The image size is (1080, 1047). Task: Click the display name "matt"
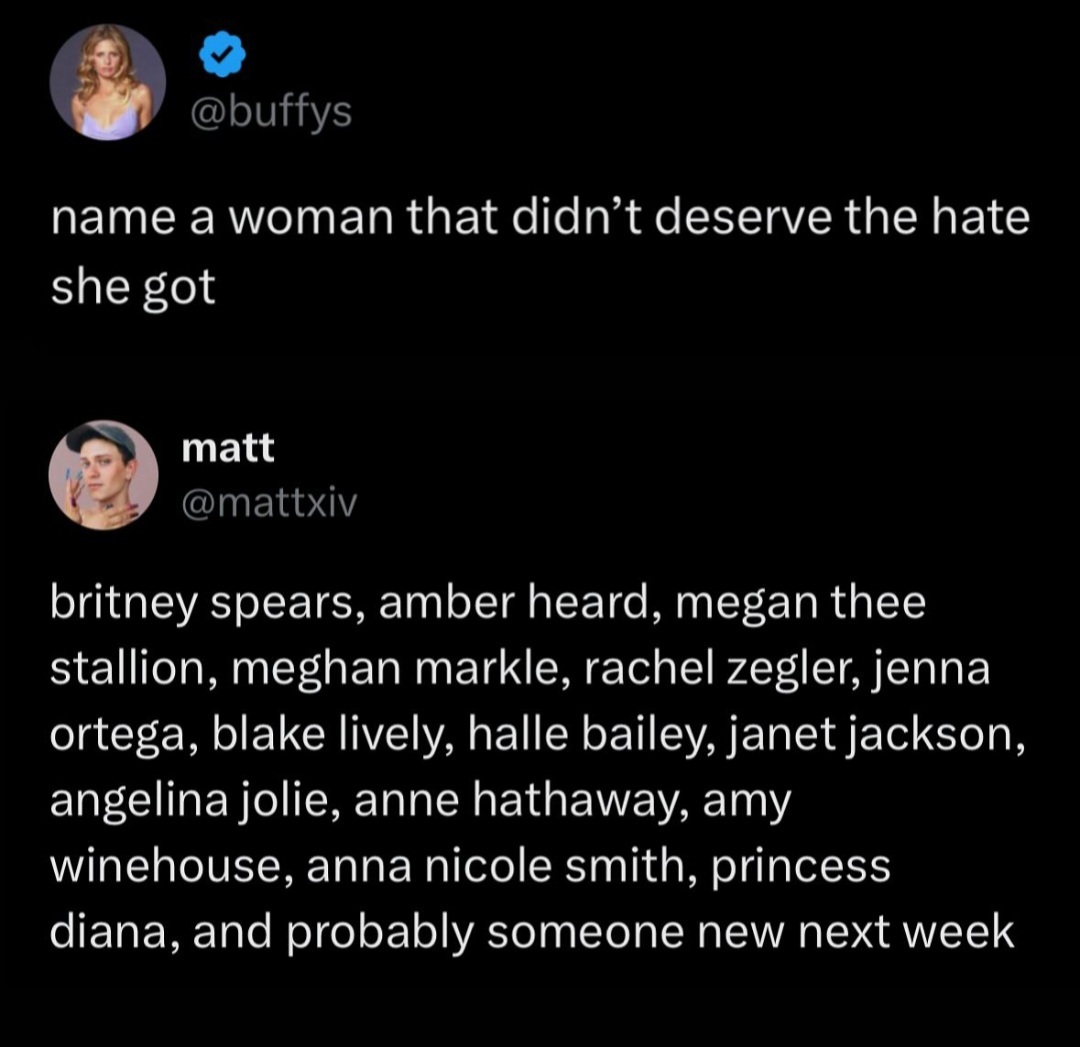pyautogui.click(x=228, y=448)
